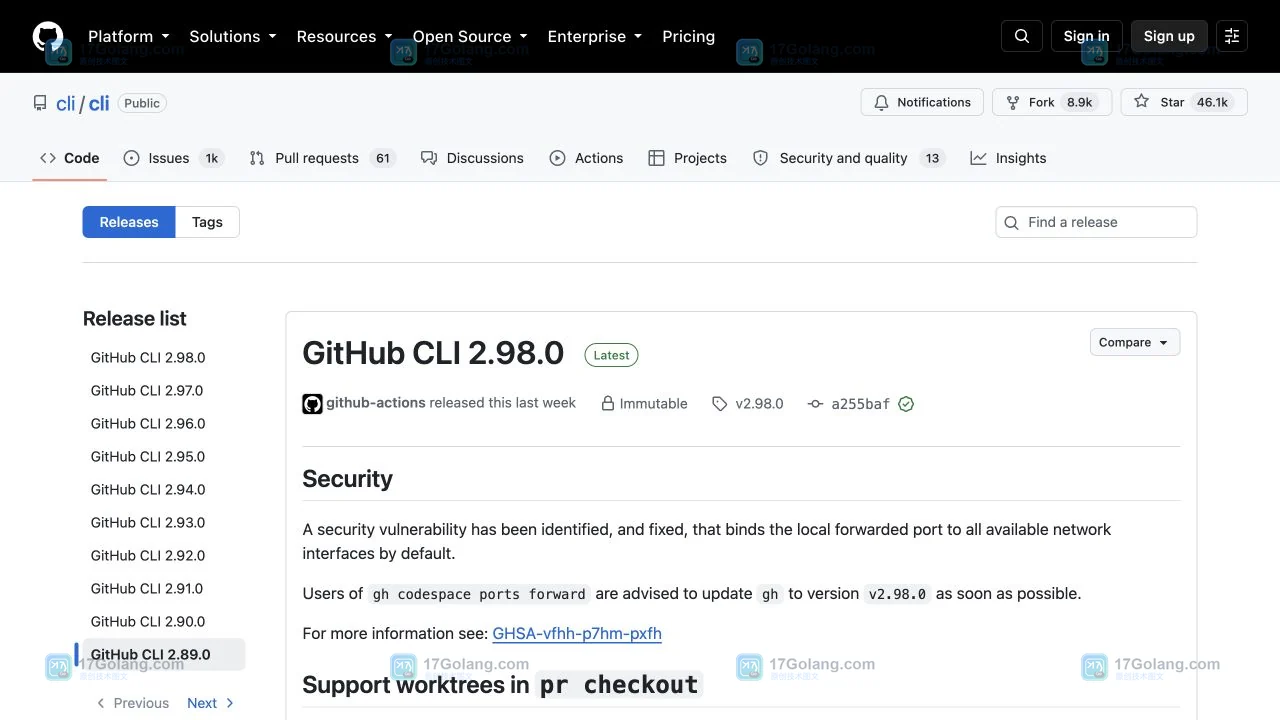Open advisory GHSA-vfhh-p7hm-pxfh link

point(577,633)
